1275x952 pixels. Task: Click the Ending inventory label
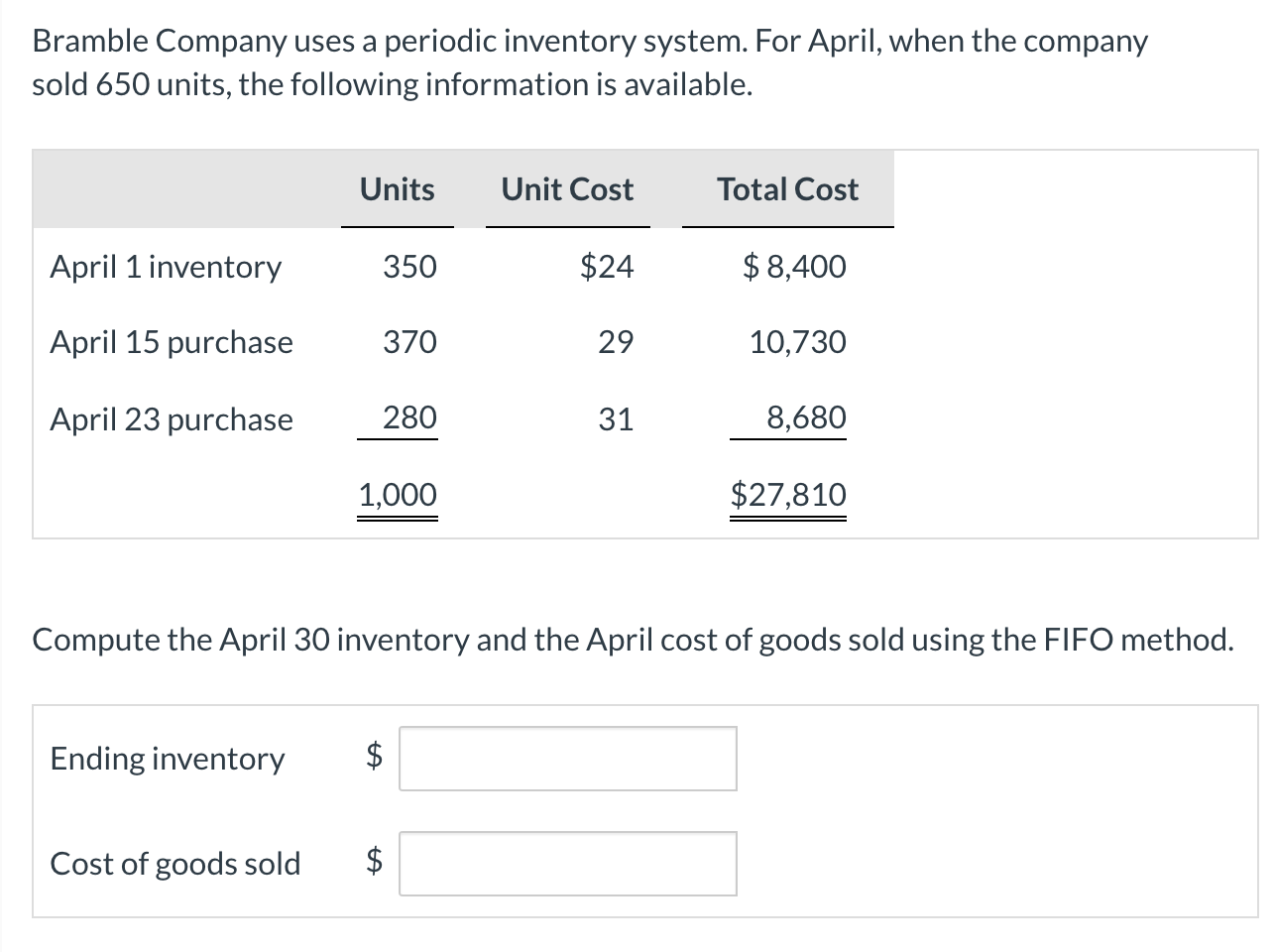click(168, 759)
